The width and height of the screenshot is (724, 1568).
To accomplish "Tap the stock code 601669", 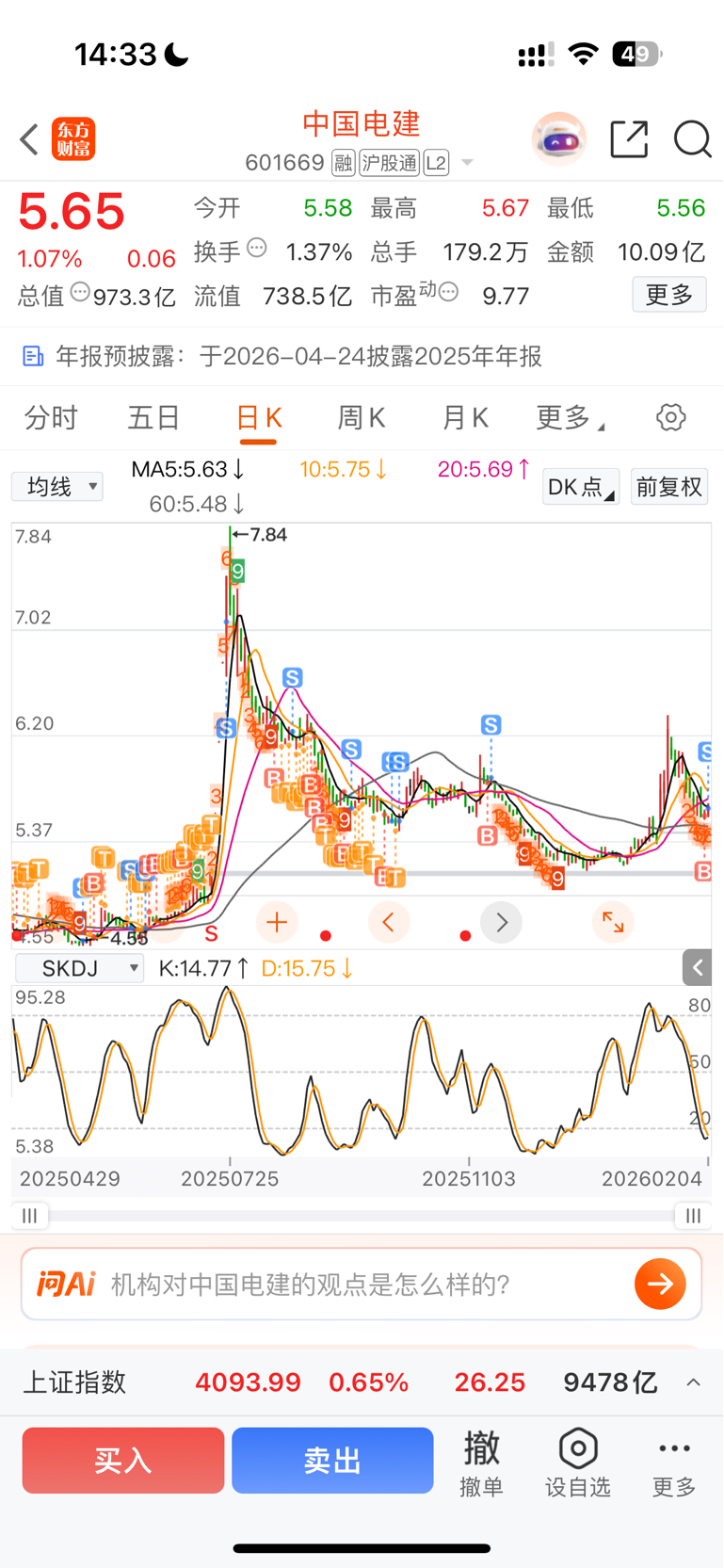I will click(x=284, y=163).
